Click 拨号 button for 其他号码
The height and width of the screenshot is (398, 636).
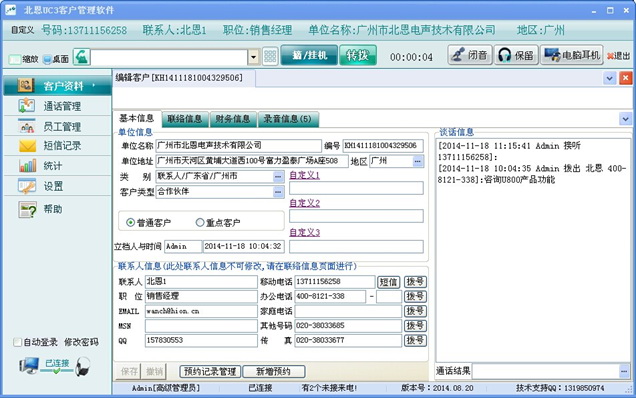(x=415, y=325)
